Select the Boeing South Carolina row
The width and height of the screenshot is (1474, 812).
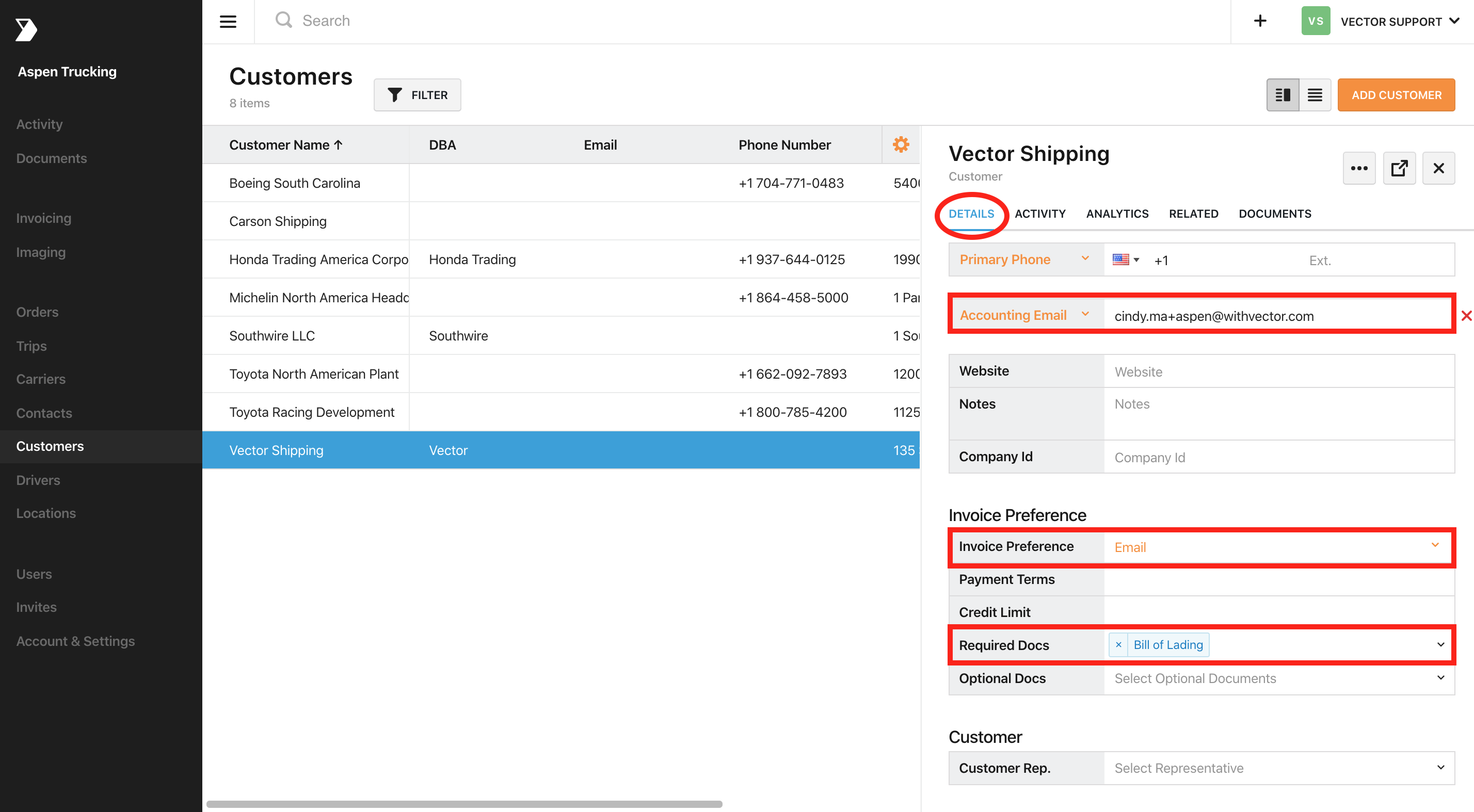tap(561, 183)
